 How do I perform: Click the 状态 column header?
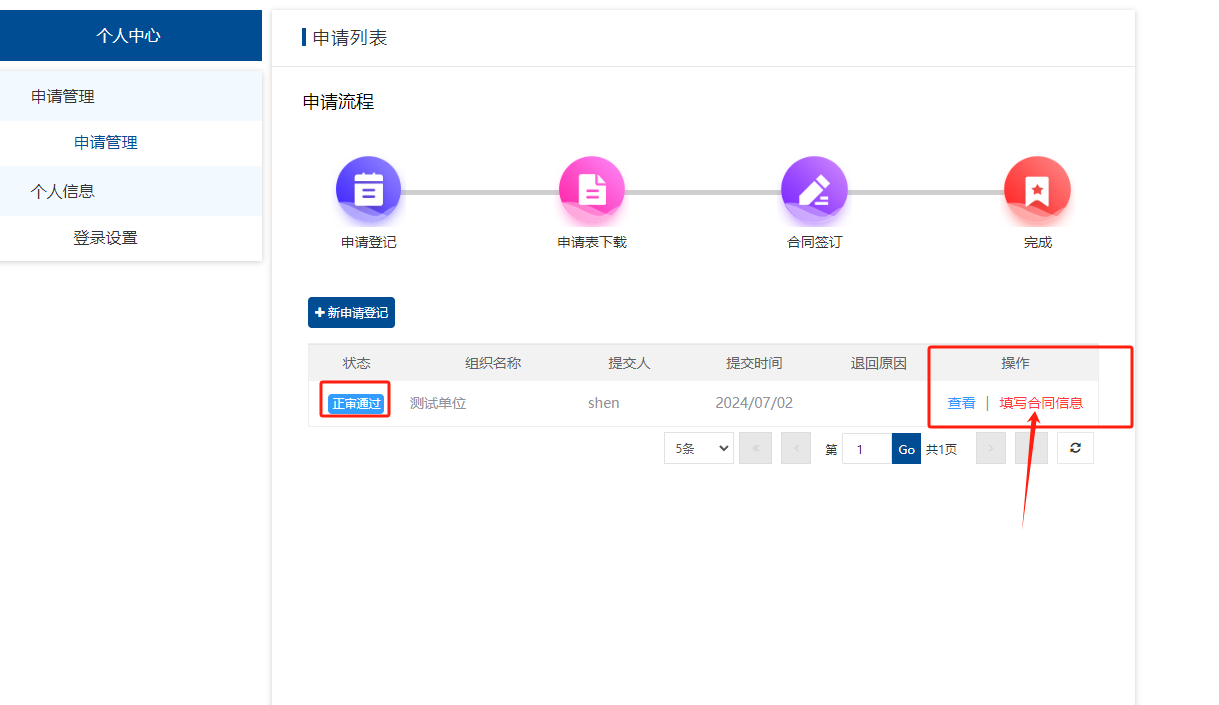tap(356, 363)
